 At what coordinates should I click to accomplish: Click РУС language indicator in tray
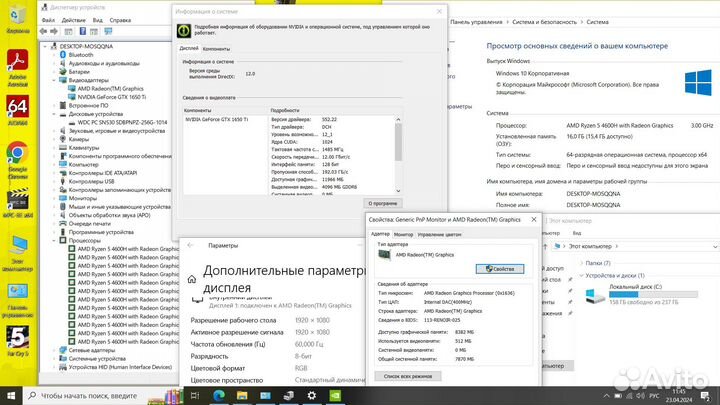click(x=654, y=396)
